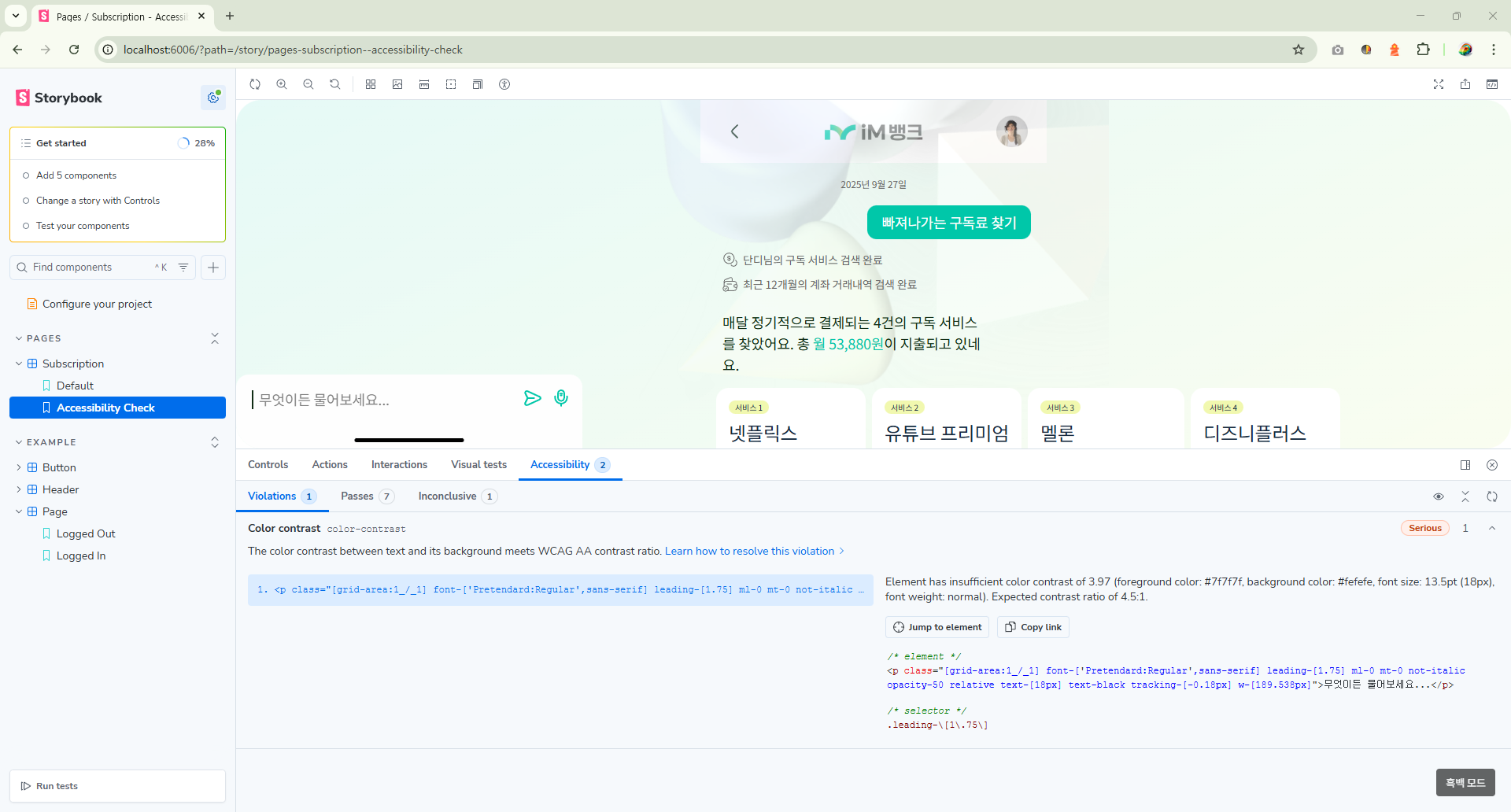Enter full screen mode in Storybook toolbar
Screen dimensions: 1511x812
click(1439, 84)
